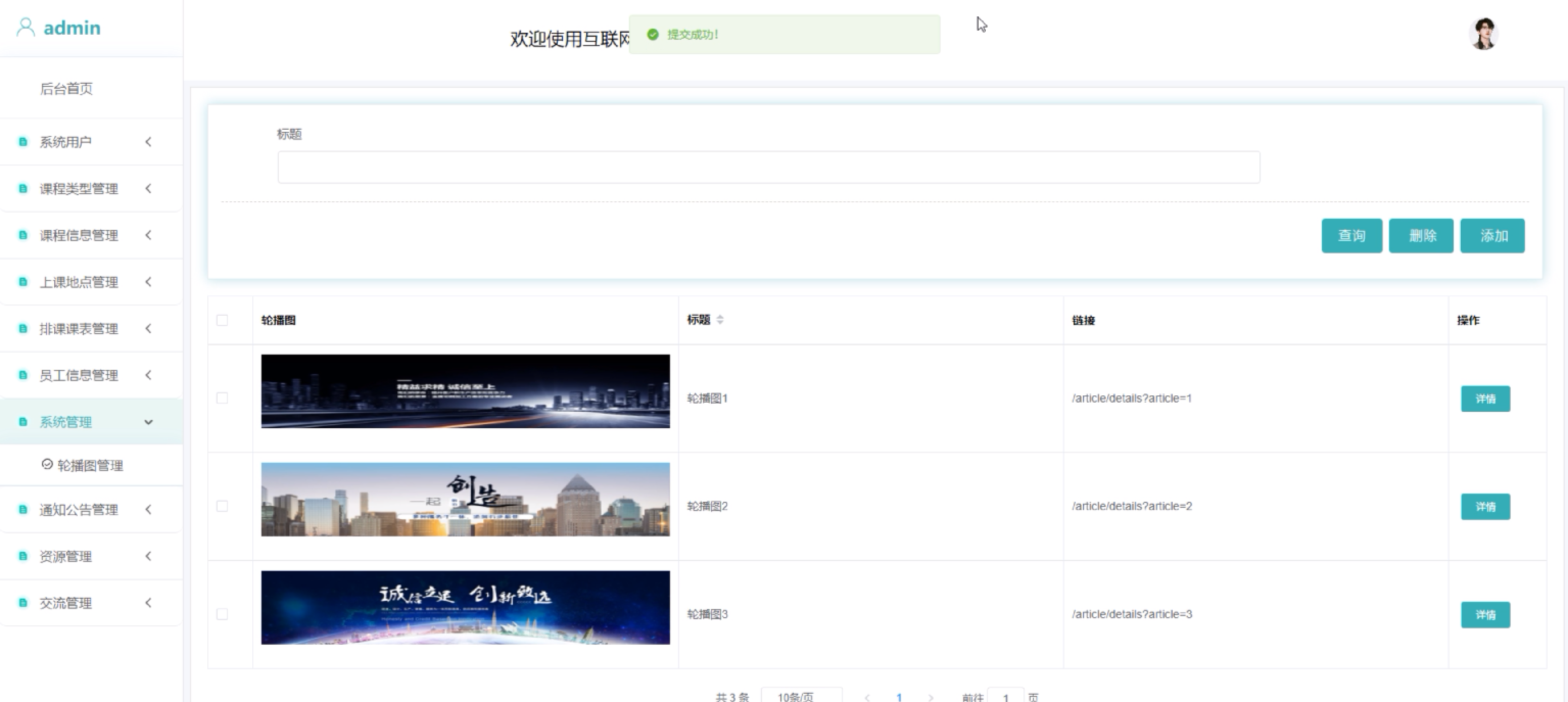This screenshot has width=1568, height=702.
Task: Open the 10条/页 page size dropdown
Action: tap(801, 696)
